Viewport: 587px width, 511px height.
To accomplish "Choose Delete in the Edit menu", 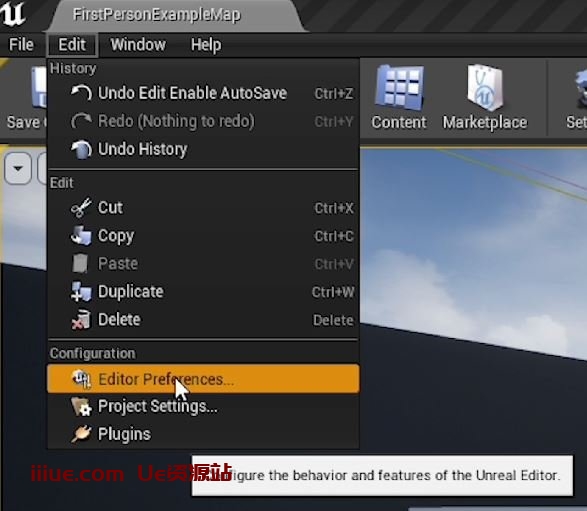I will tap(204, 320).
